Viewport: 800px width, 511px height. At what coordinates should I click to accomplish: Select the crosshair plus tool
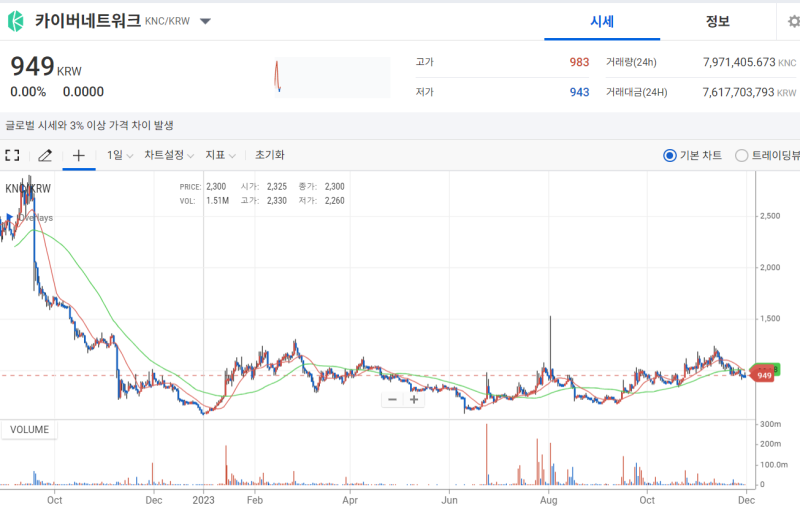(x=79, y=155)
